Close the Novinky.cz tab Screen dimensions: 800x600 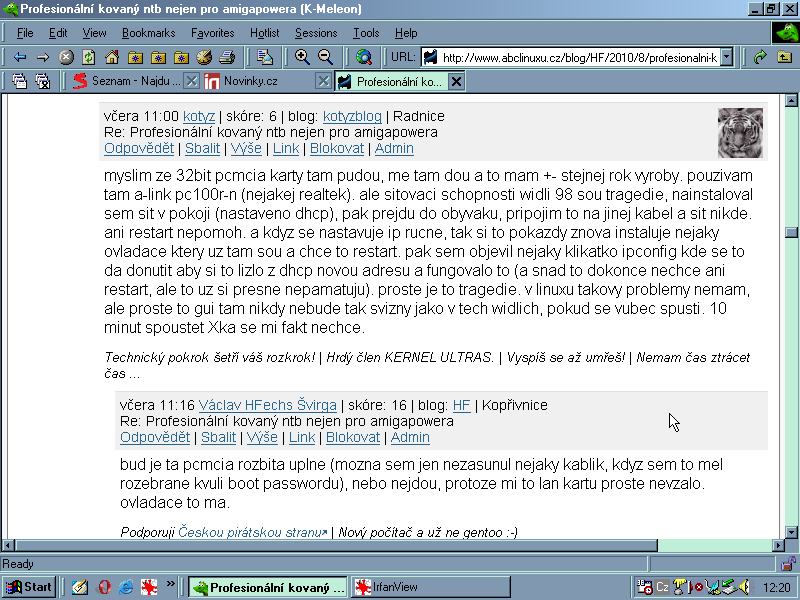click(x=322, y=81)
